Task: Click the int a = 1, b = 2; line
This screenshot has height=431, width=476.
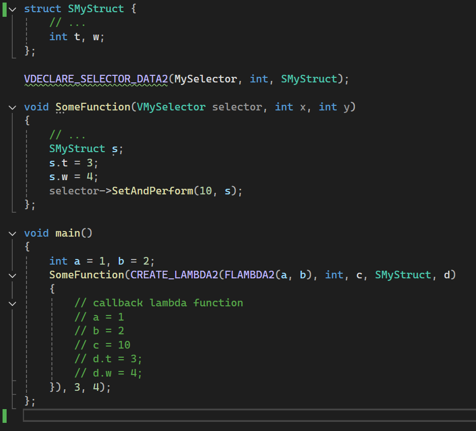Action: (102, 261)
